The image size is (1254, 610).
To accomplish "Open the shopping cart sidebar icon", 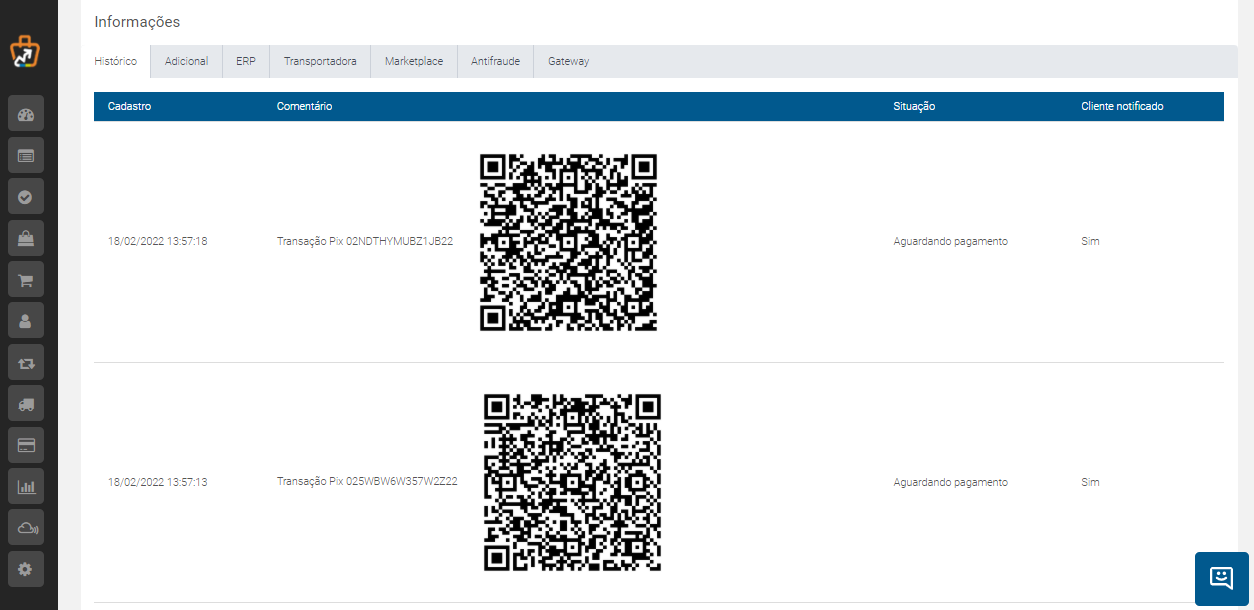I will tap(26, 279).
